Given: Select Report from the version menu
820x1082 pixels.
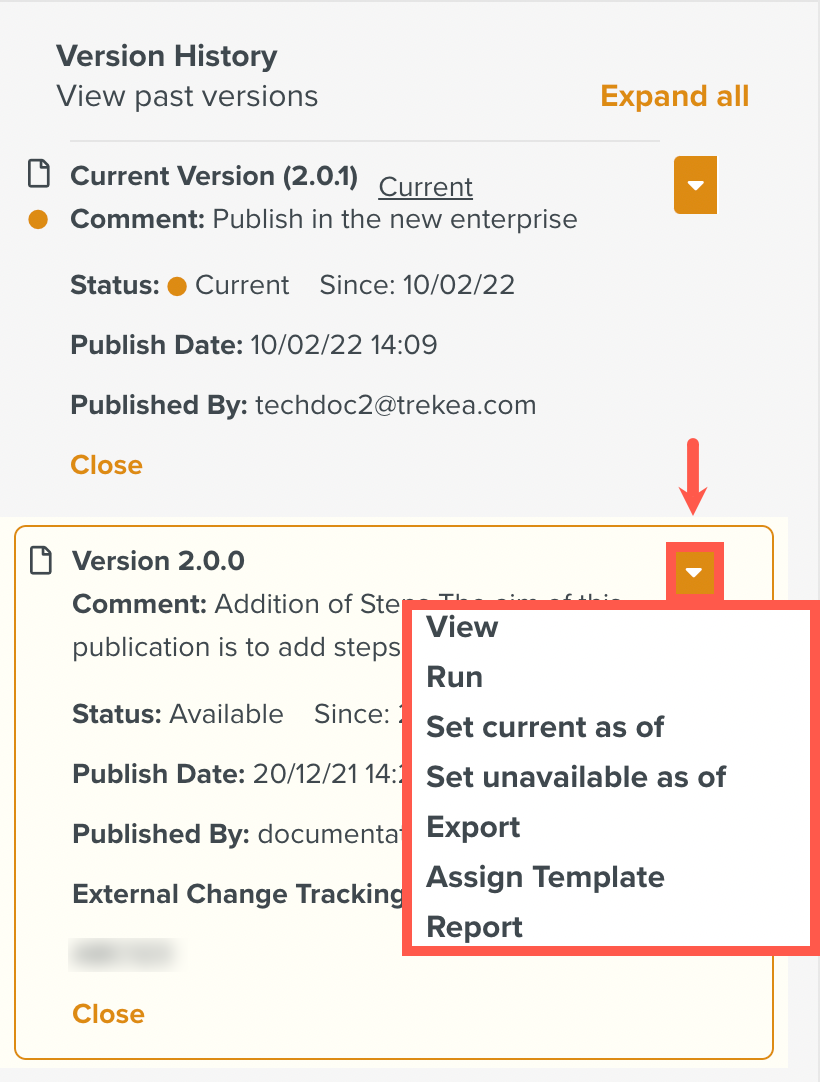Looking at the screenshot, I should pos(474,927).
